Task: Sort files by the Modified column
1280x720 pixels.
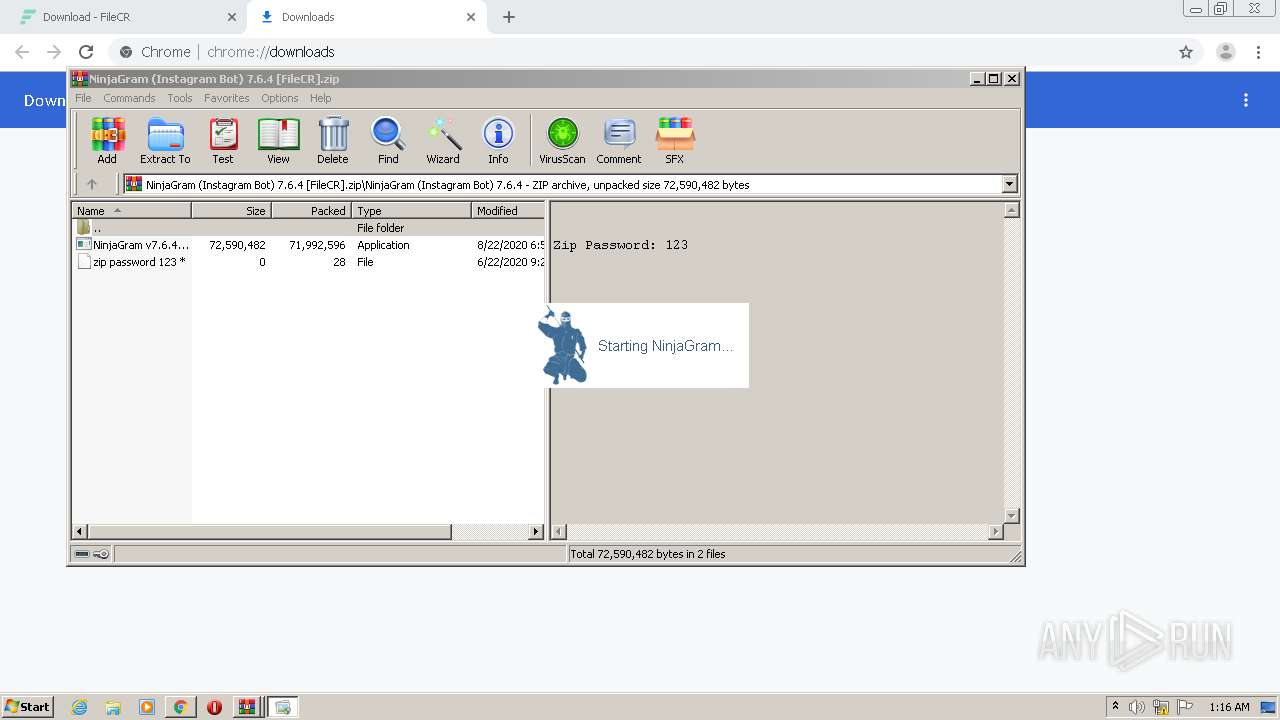Action: tap(508, 211)
